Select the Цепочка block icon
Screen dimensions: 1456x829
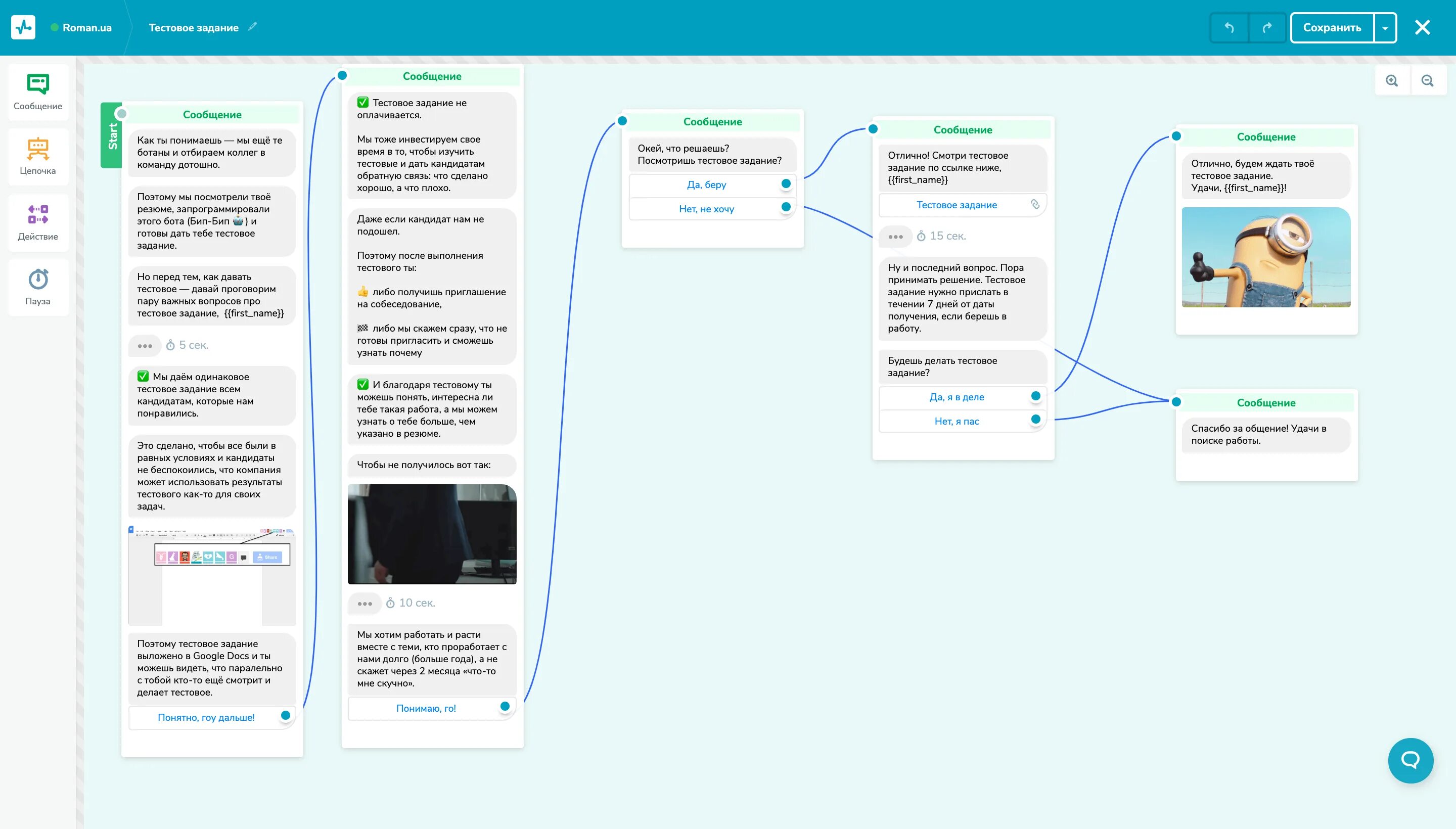point(37,149)
